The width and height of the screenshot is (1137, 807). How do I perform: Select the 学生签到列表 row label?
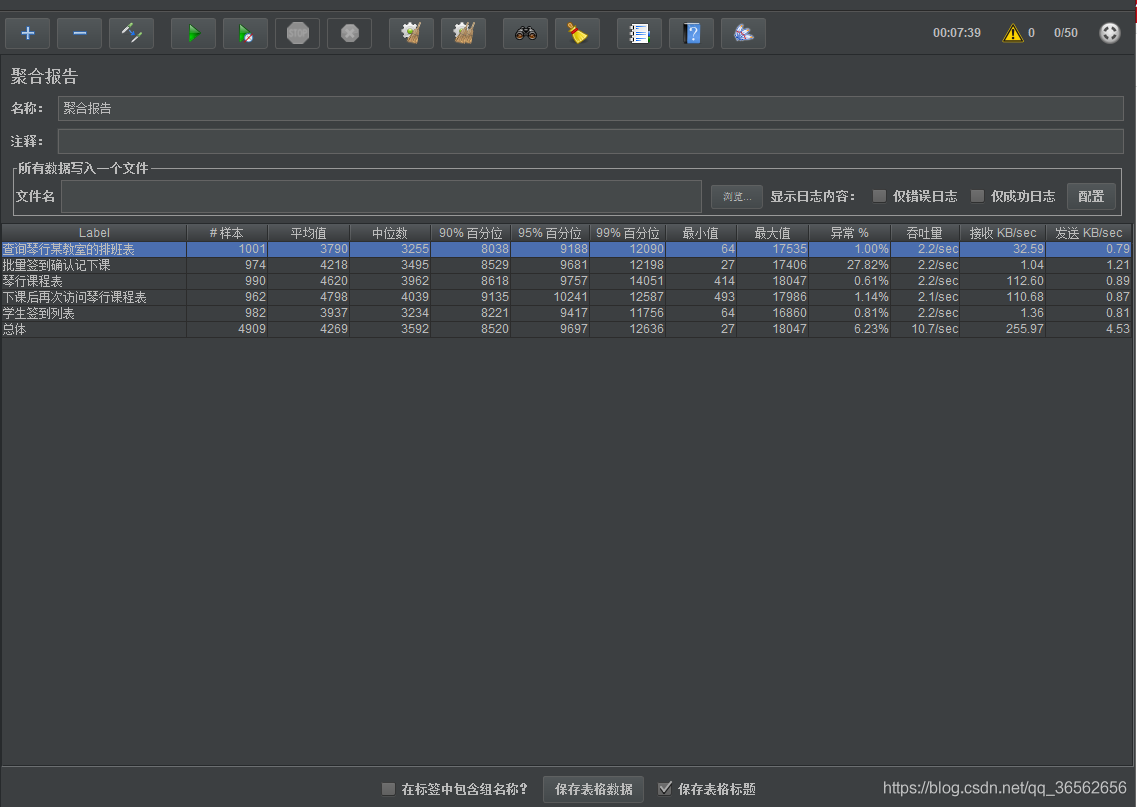click(x=38, y=313)
